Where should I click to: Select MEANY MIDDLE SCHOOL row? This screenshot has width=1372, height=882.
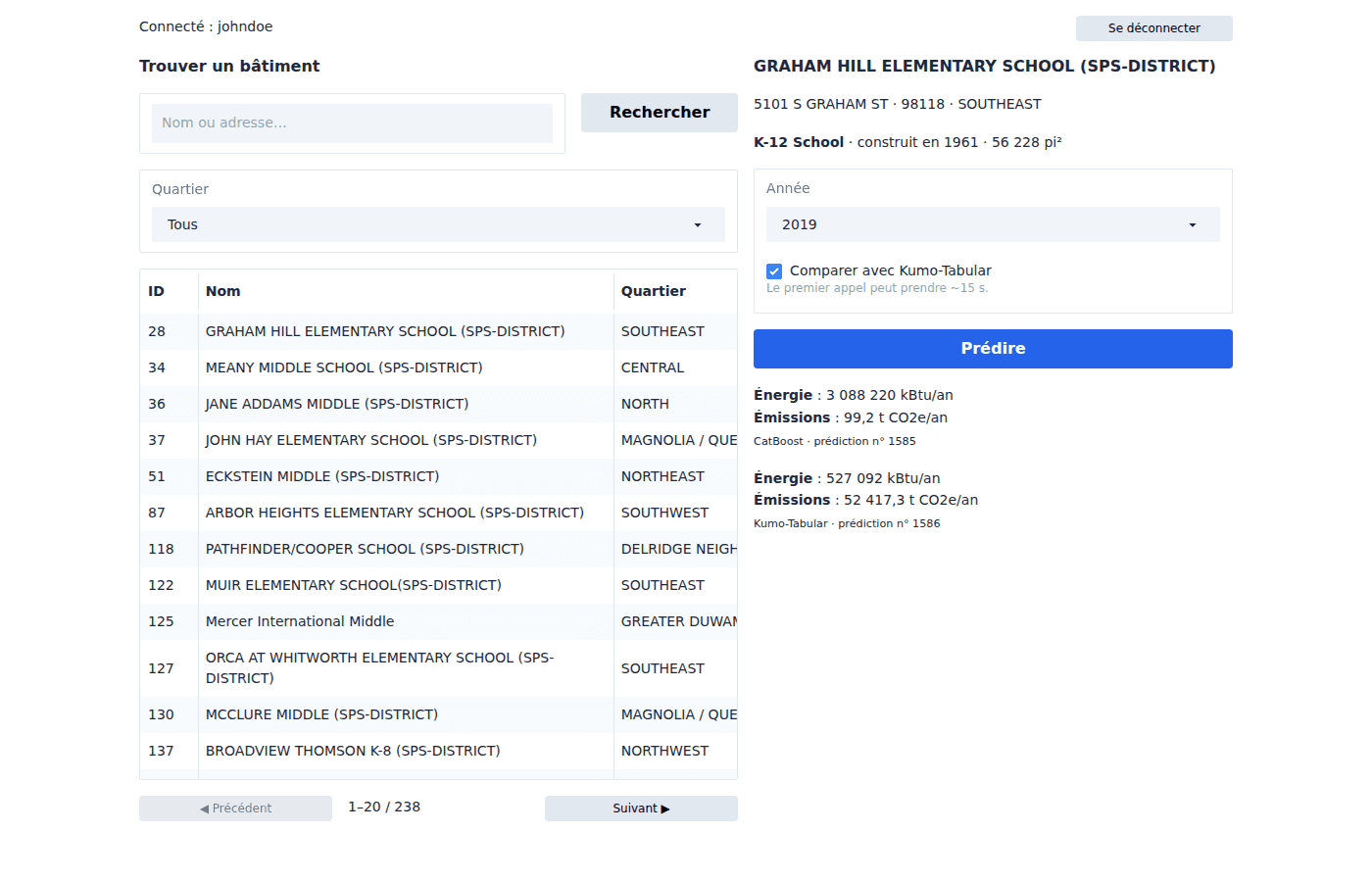pyautogui.click(x=438, y=367)
